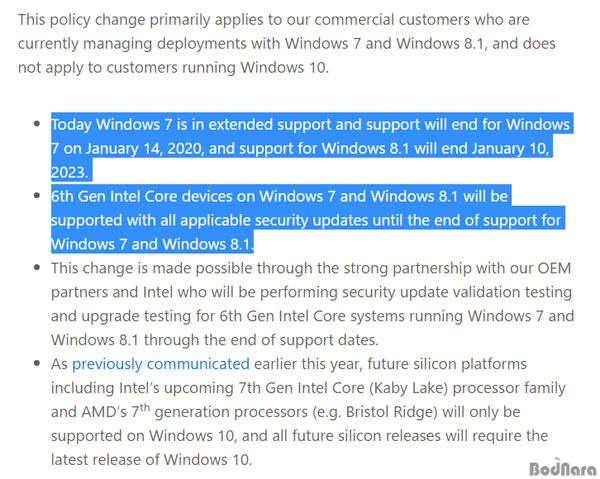Image resolution: width=600 pixels, height=479 pixels.
Task: Click the highlighted 'Today Windows 7' sentence
Action: 310,148
